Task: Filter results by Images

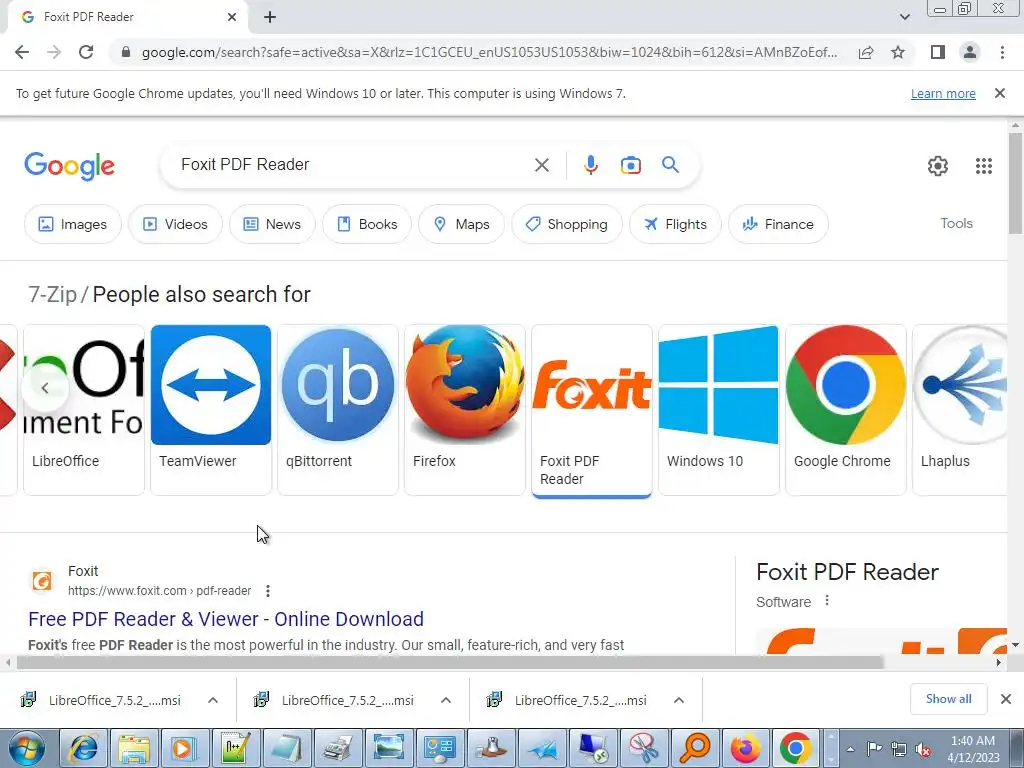Action: (72, 224)
